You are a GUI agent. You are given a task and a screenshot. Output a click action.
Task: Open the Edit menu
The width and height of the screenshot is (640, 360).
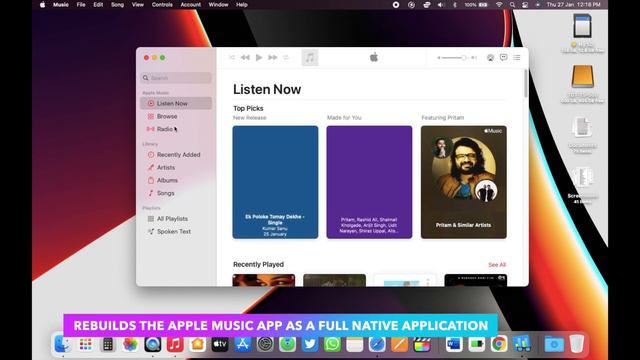pyautogui.click(x=98, y=5)
